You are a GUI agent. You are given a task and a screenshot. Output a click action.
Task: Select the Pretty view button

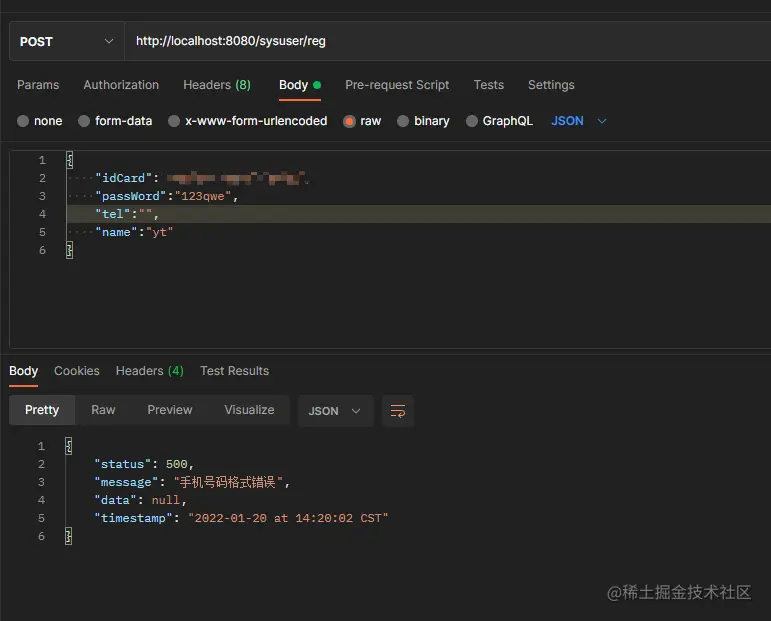coord(42,410)
